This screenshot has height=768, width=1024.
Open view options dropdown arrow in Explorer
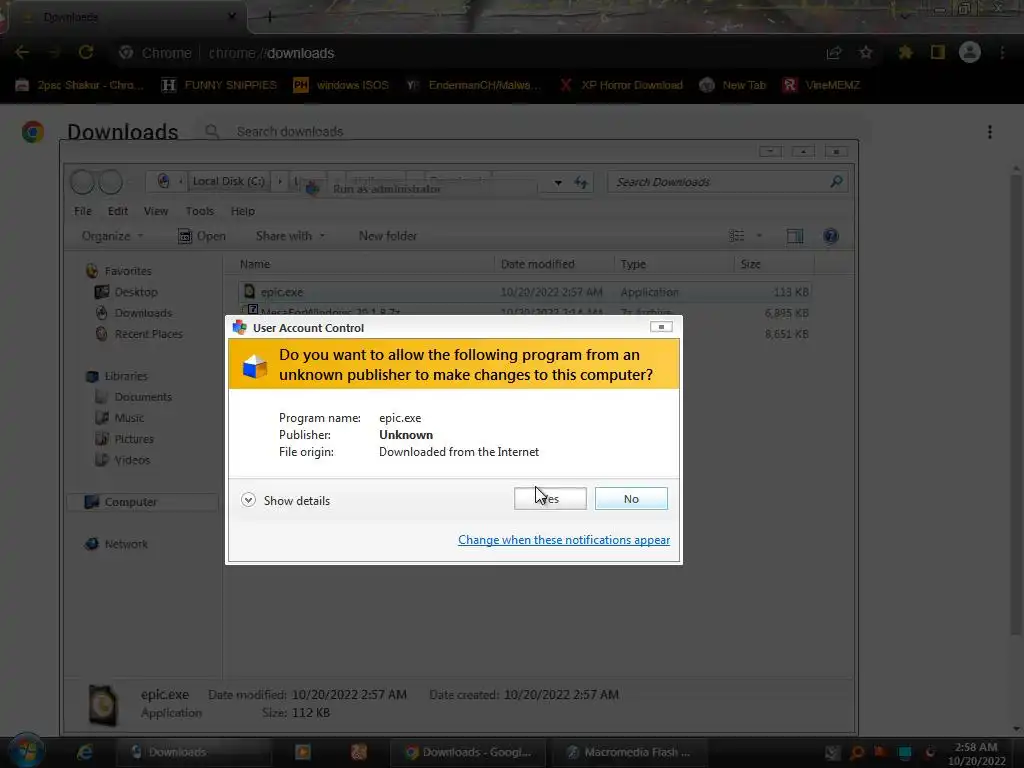[x=759, y=236]
